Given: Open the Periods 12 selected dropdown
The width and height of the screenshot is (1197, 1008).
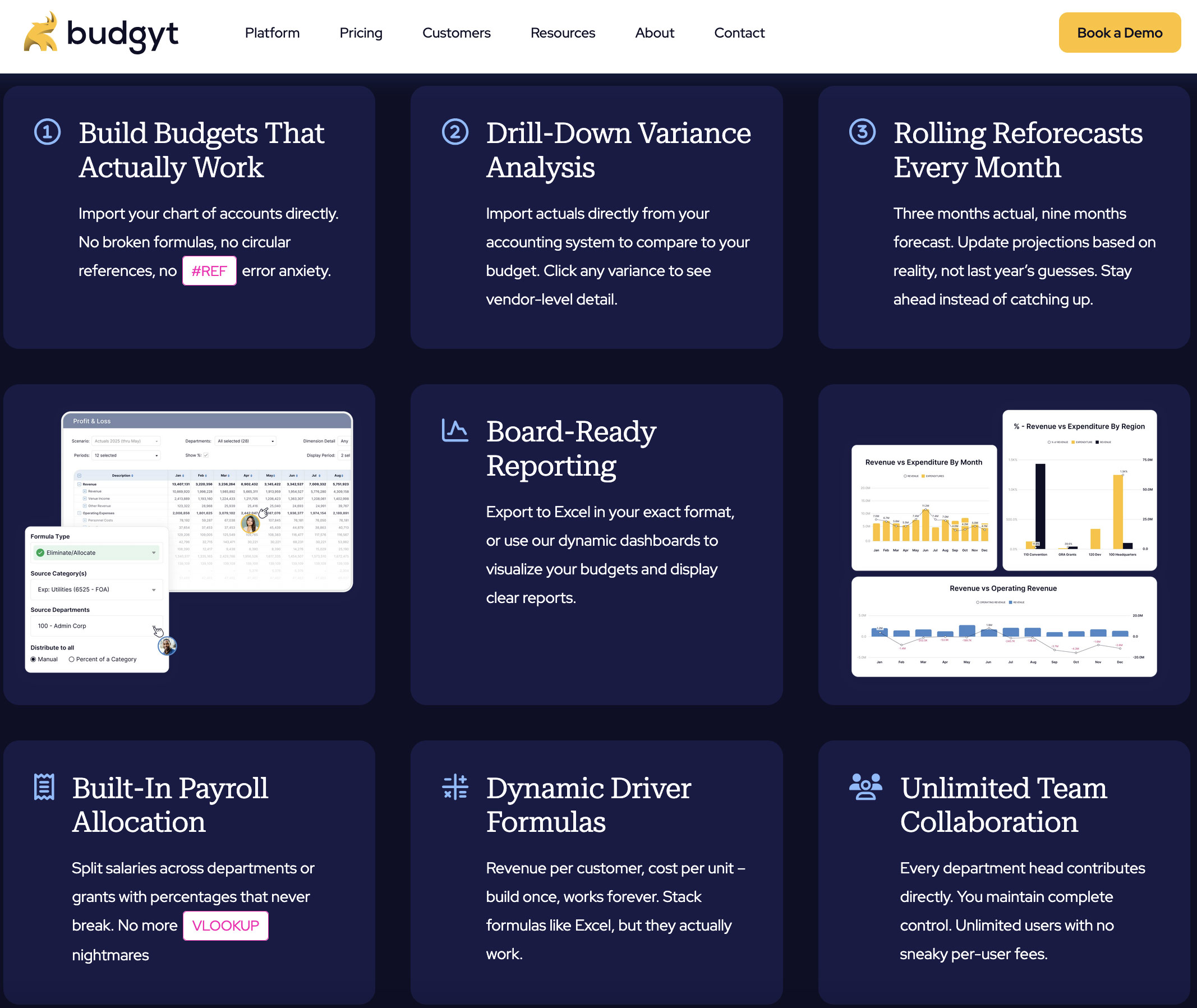Looking at the screenshot, I should [x=126, y=455].
